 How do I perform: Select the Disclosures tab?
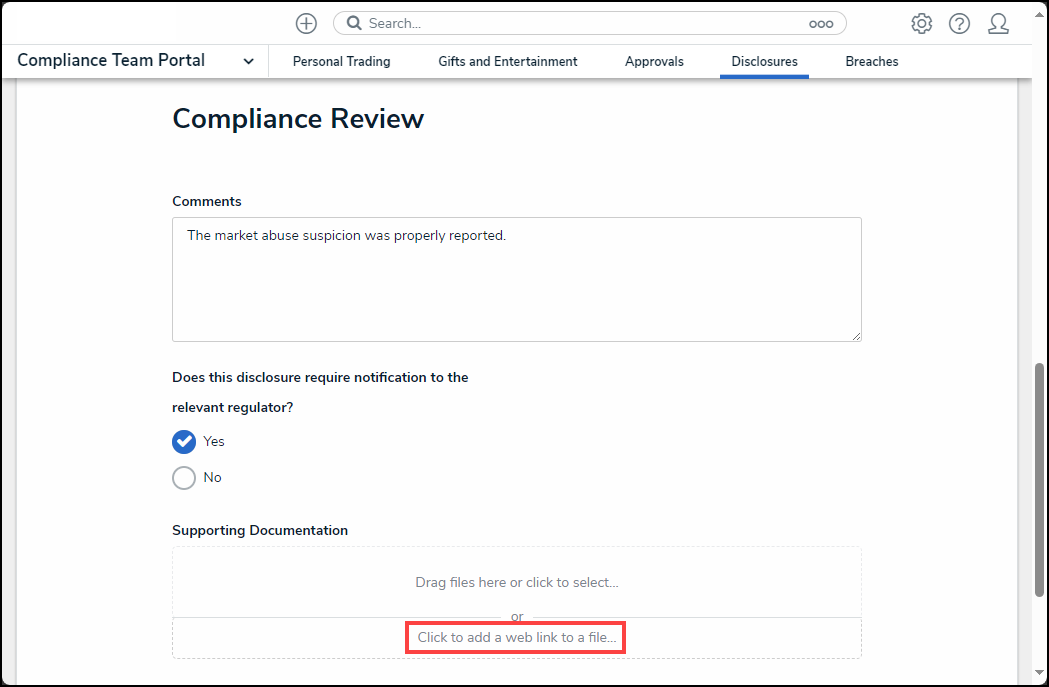pos(764,61)
